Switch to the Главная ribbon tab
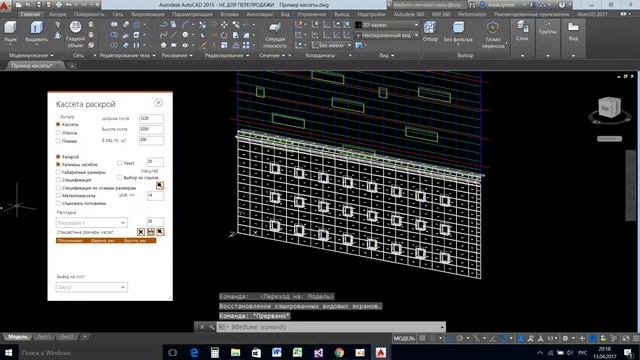The height and width of the screenshot is (360, 640). (x=31, y=14)
